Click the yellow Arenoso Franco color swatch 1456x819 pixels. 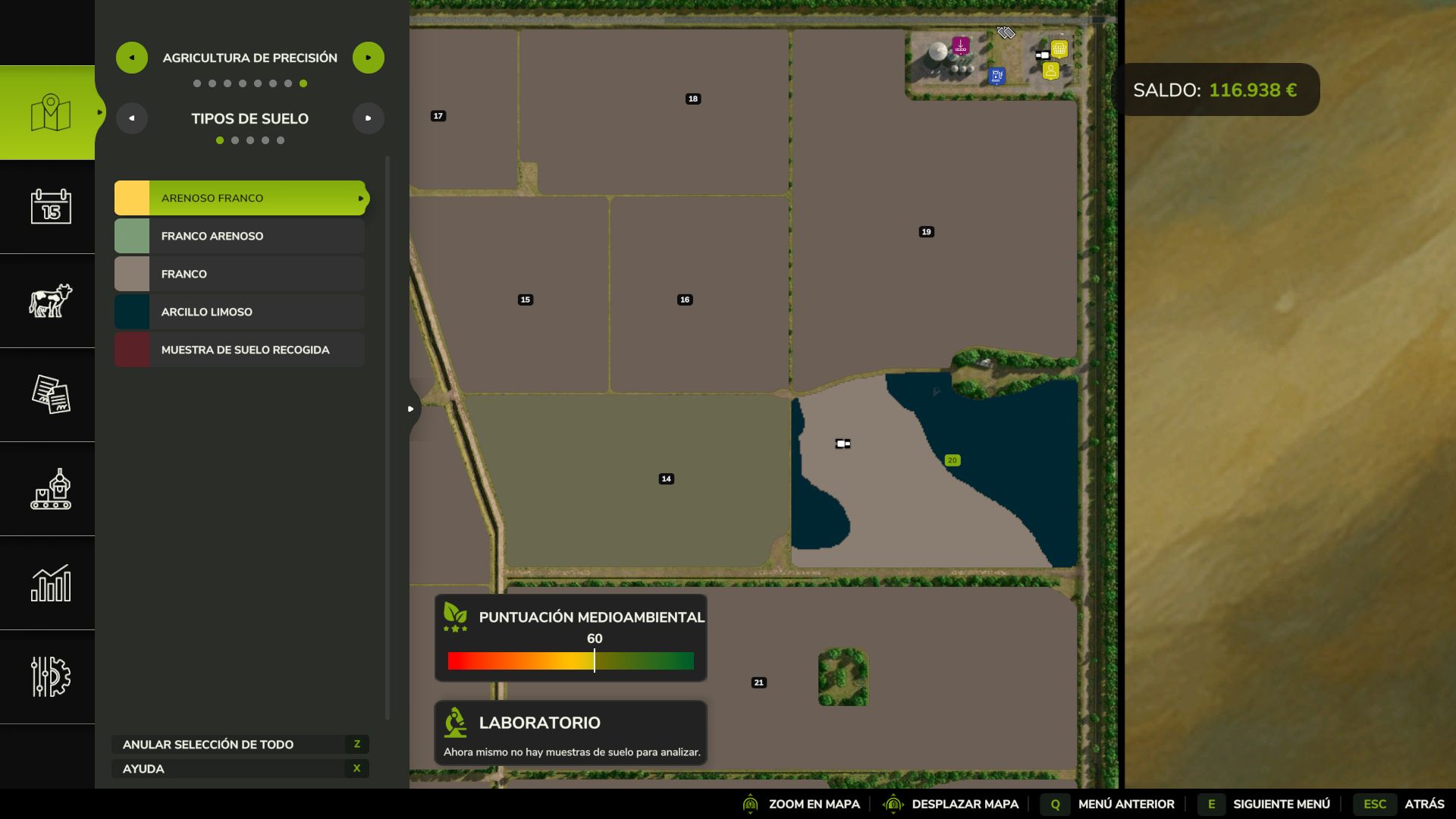[132, 198]
